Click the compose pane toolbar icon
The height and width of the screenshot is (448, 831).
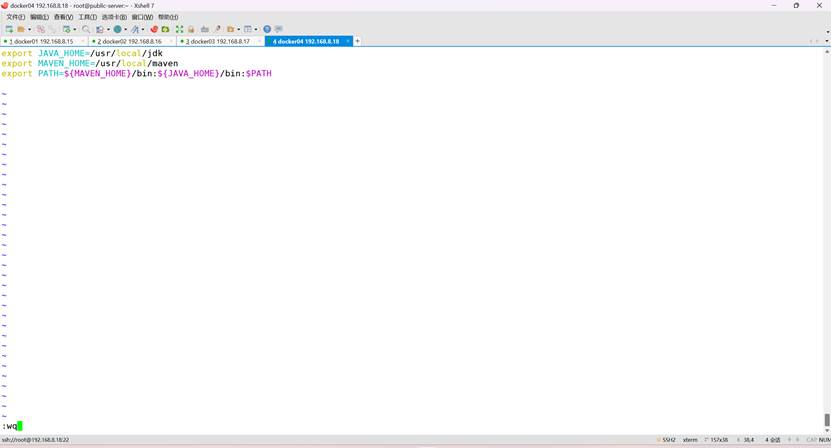click(x=100, y=29)
